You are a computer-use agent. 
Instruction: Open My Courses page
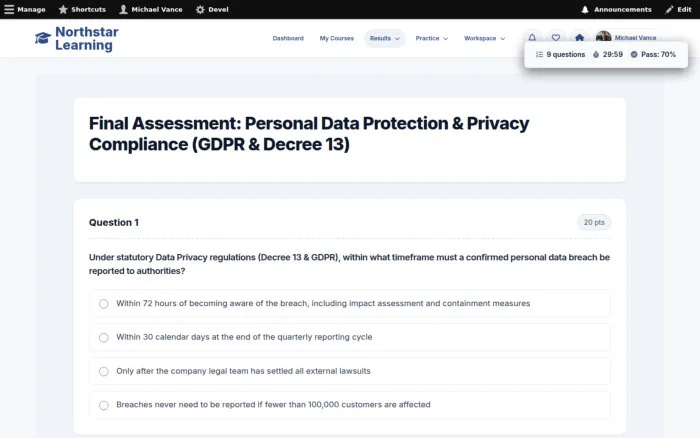[337, 38]
